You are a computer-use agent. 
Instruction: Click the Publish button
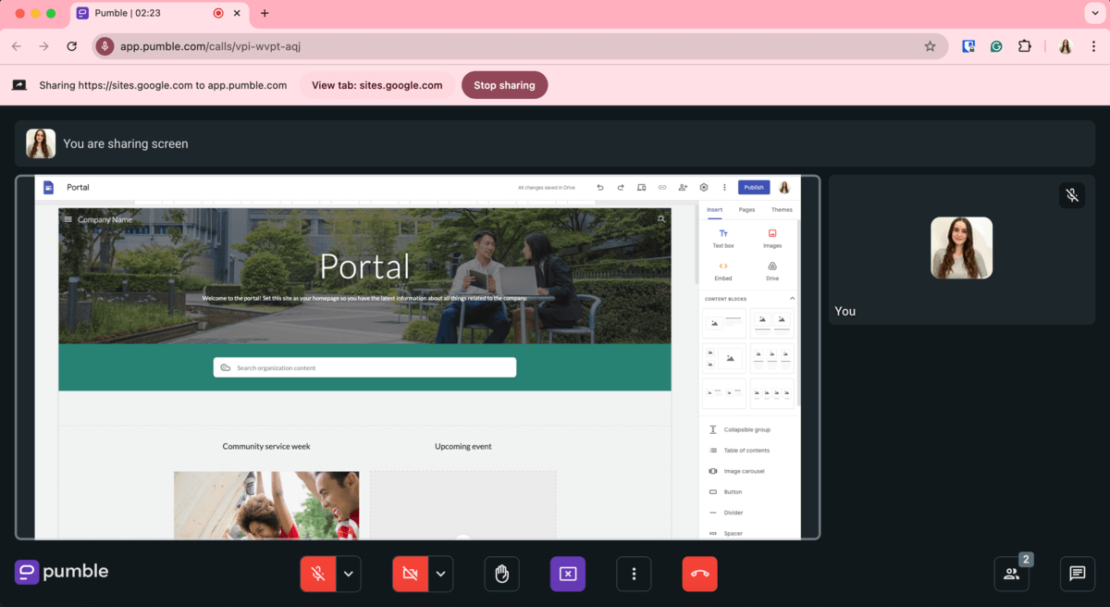[753, 187]
